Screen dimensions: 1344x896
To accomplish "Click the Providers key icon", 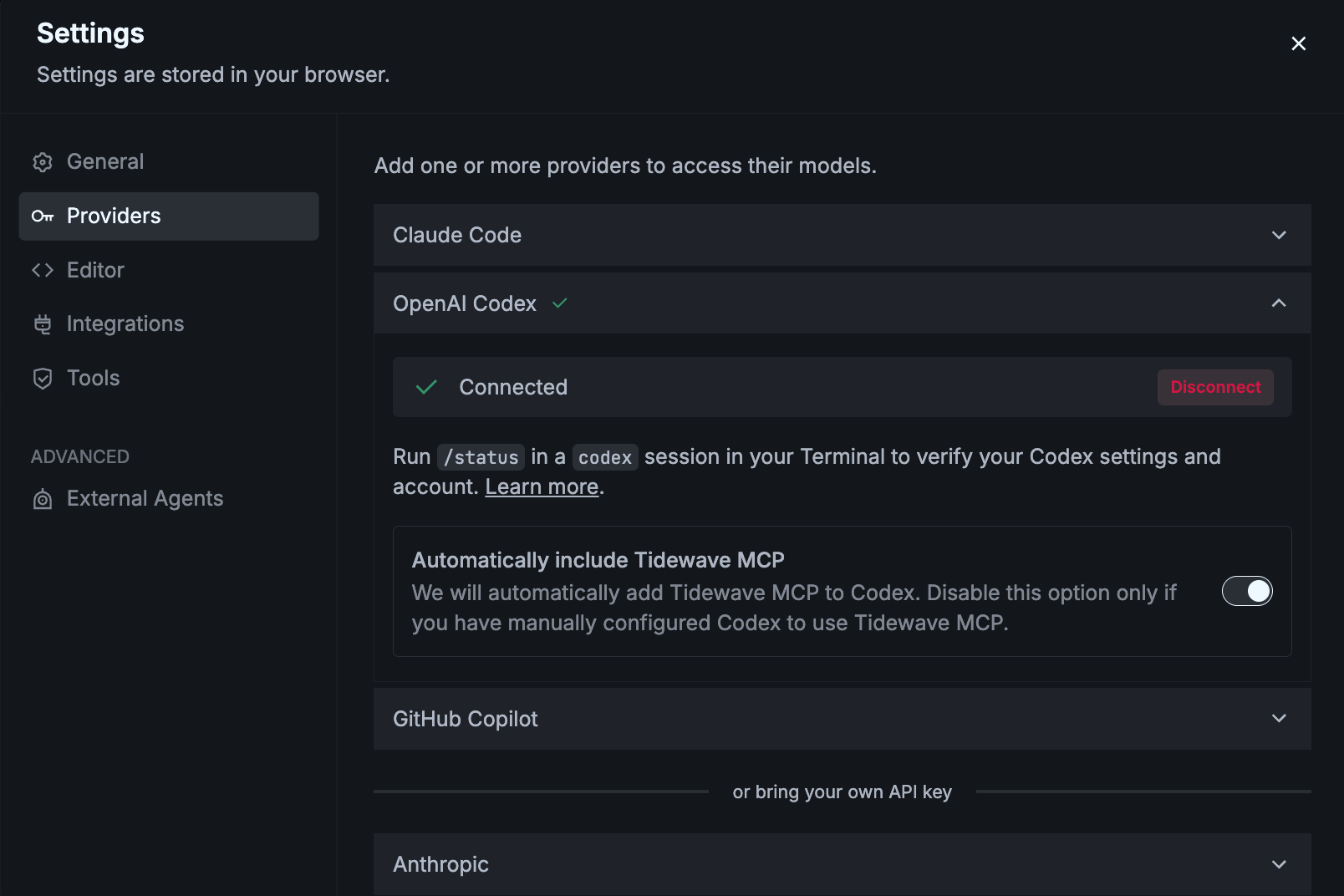I will click(x=43, y=216).
